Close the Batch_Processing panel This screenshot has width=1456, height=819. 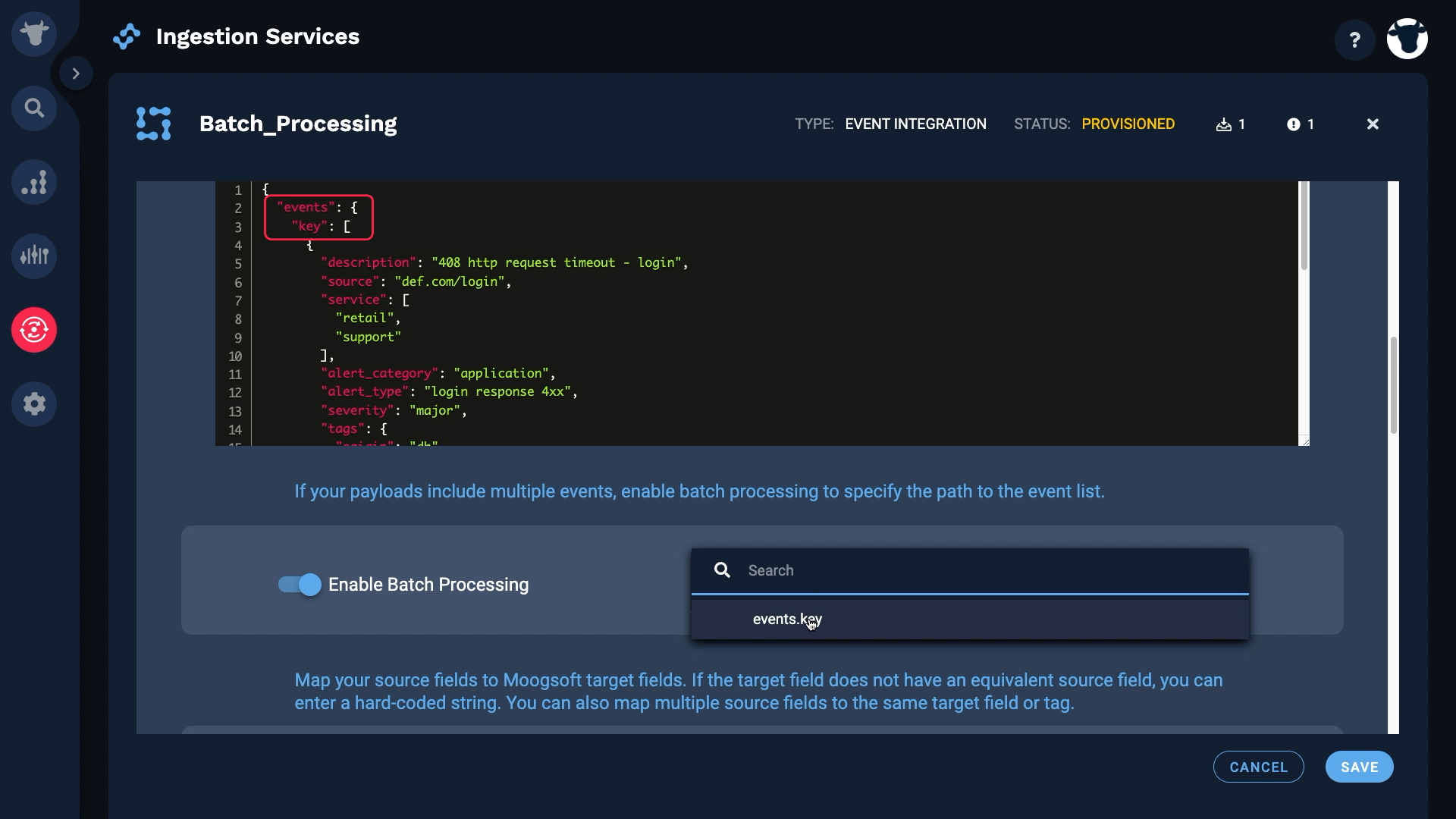pyautogui.click(x=1373, y=124)
